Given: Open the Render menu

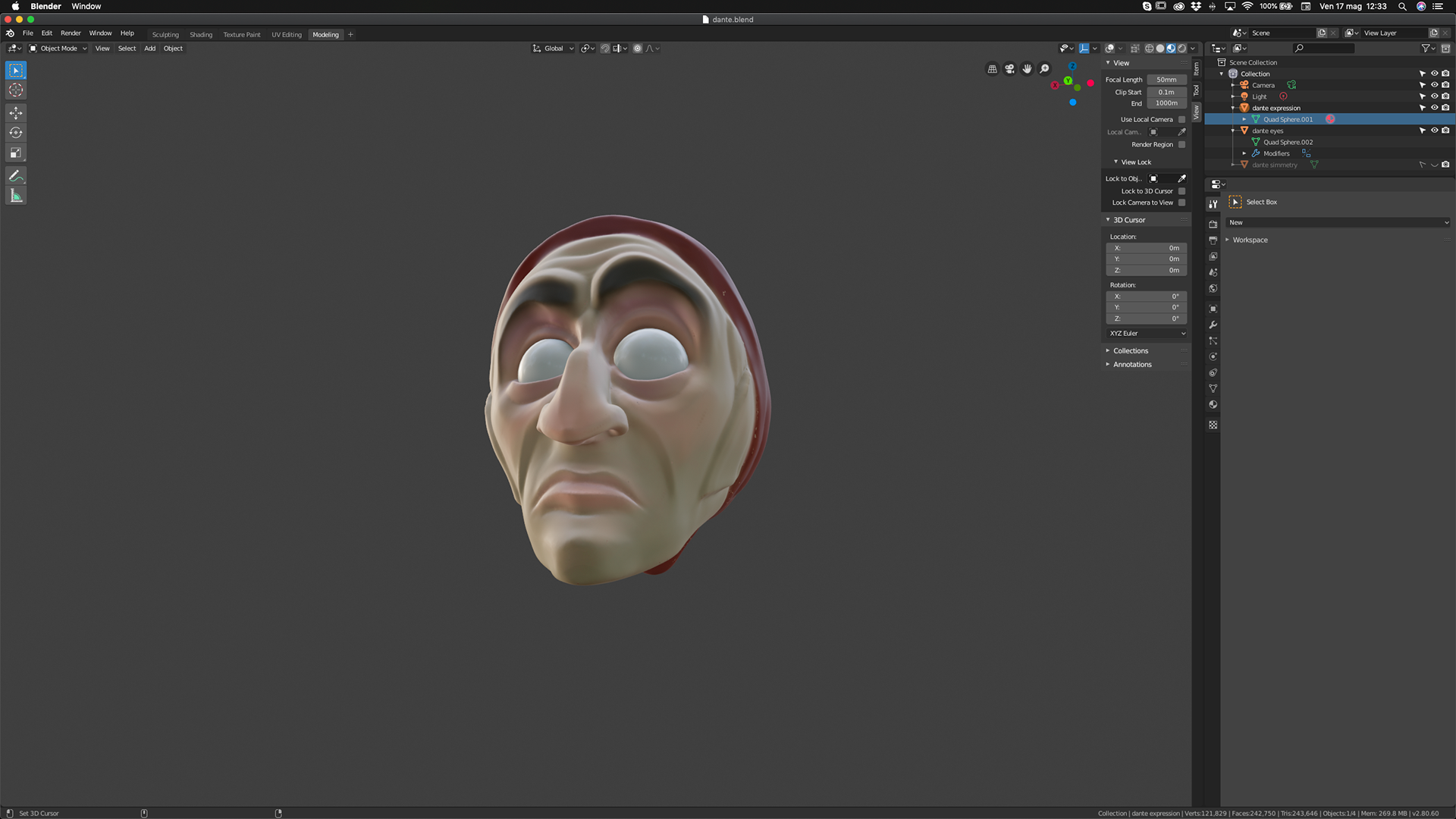Looking at the screenshot, I should click(x=71, y=33).
